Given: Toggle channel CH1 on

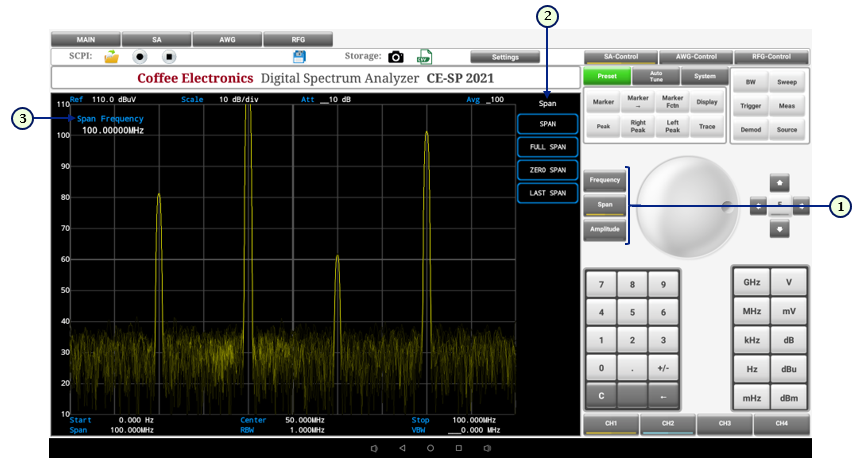Looking at the screenshot, I should tap(610, 425).
